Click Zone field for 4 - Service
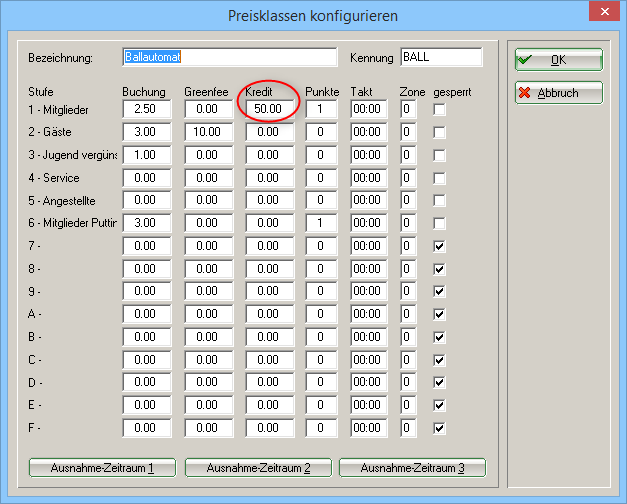The height and width of the screenshot is (504, 627). pyautogui.click(x=408, y=178)
